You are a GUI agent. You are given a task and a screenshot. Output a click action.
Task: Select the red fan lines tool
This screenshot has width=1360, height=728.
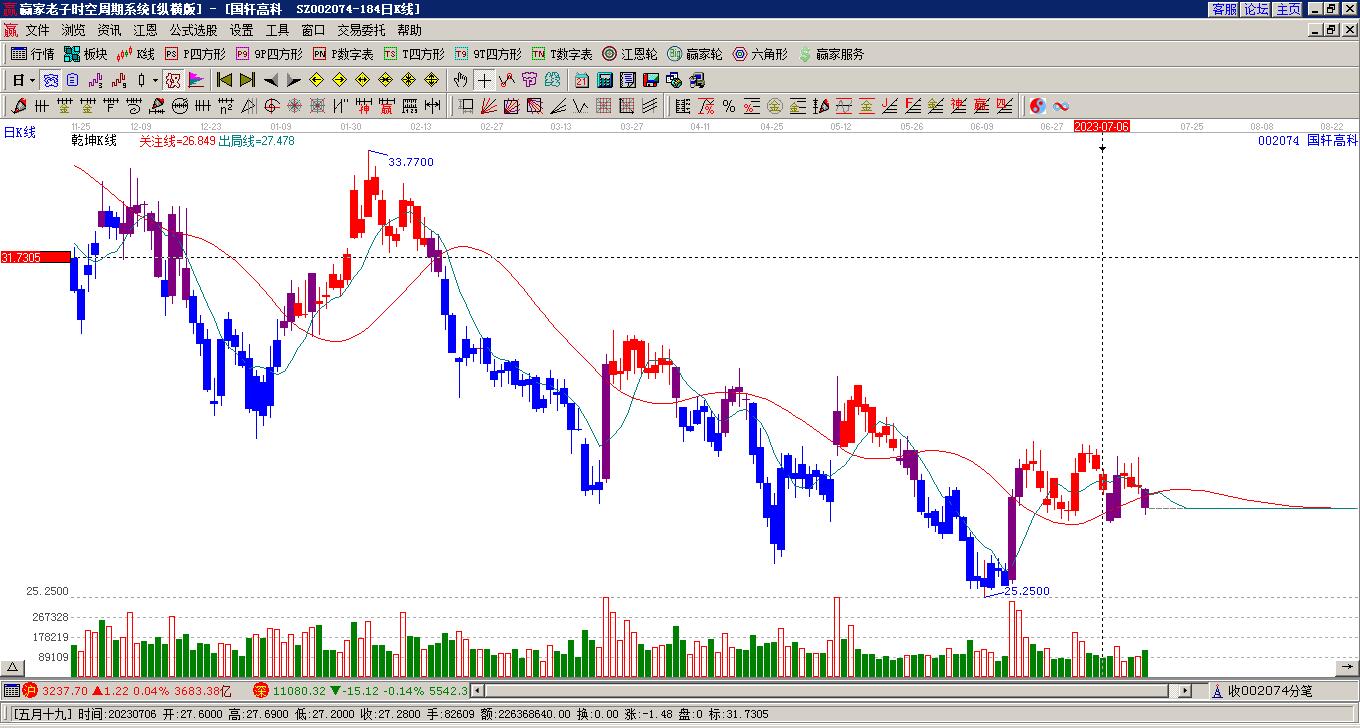tap(488, 106)
